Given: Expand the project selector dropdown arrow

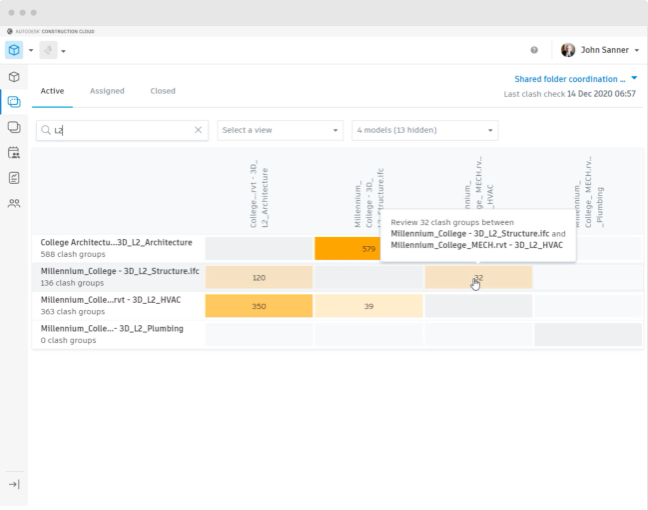Looking at the screenshot, I should click(63, 51).
